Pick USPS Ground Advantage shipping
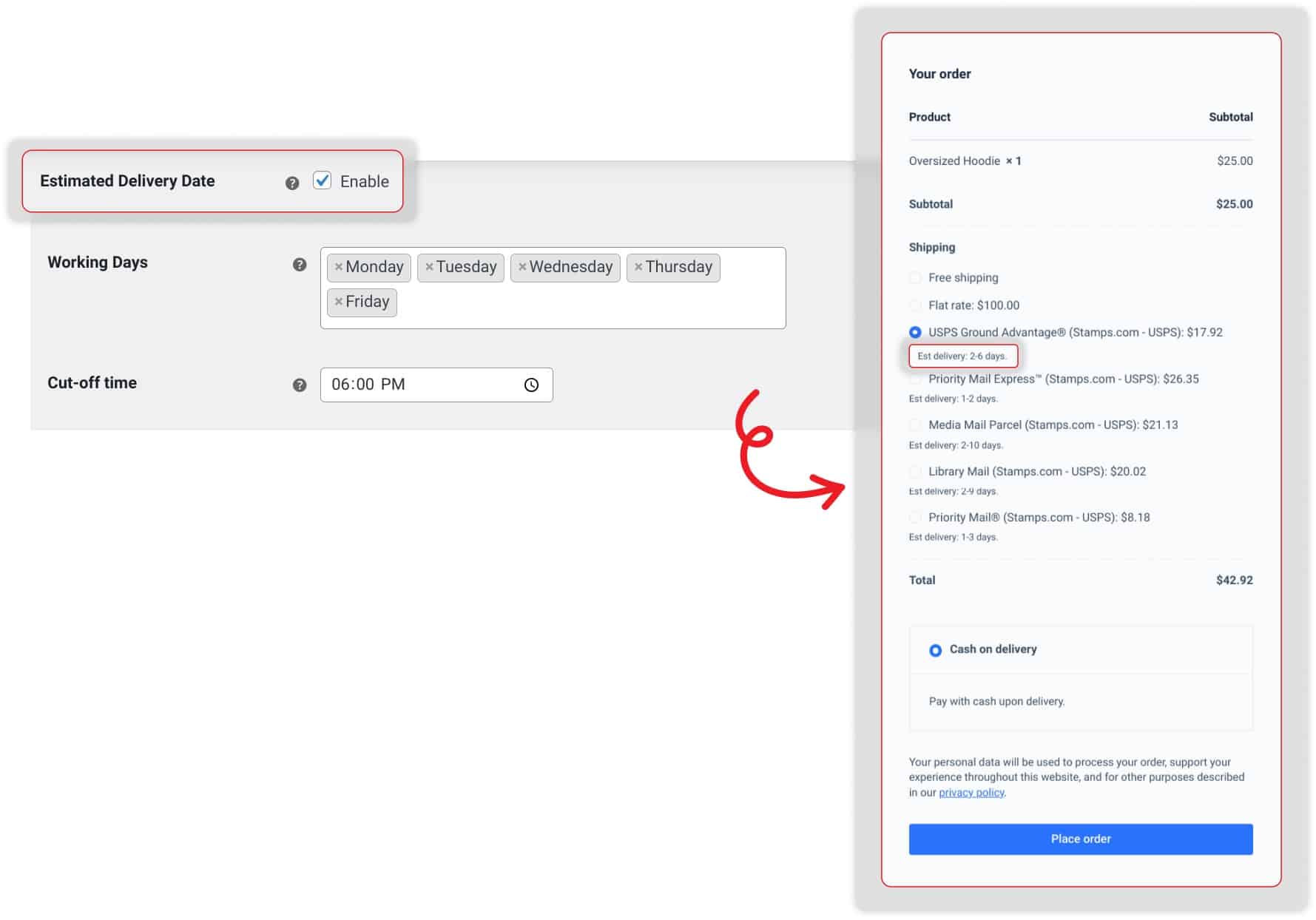The image size is (1316, 920). tap(914, 332)
